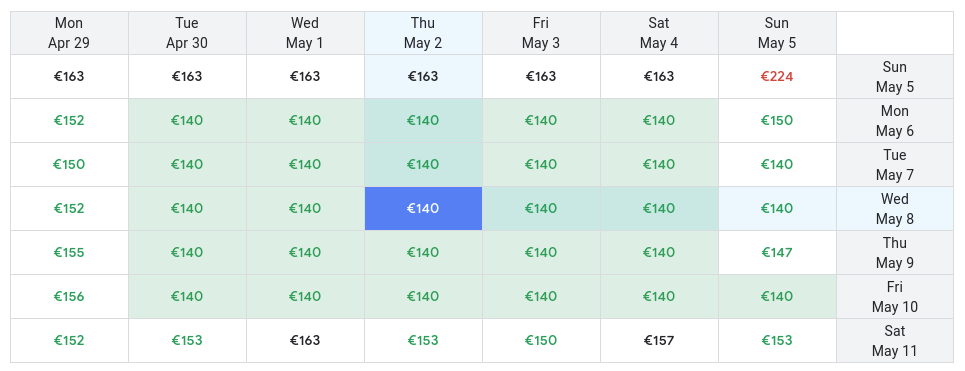Choose the €150 fare under Fri May 3 in bottom row
The width and height of the screenshot is (965, 371).
tap(541, 340)
